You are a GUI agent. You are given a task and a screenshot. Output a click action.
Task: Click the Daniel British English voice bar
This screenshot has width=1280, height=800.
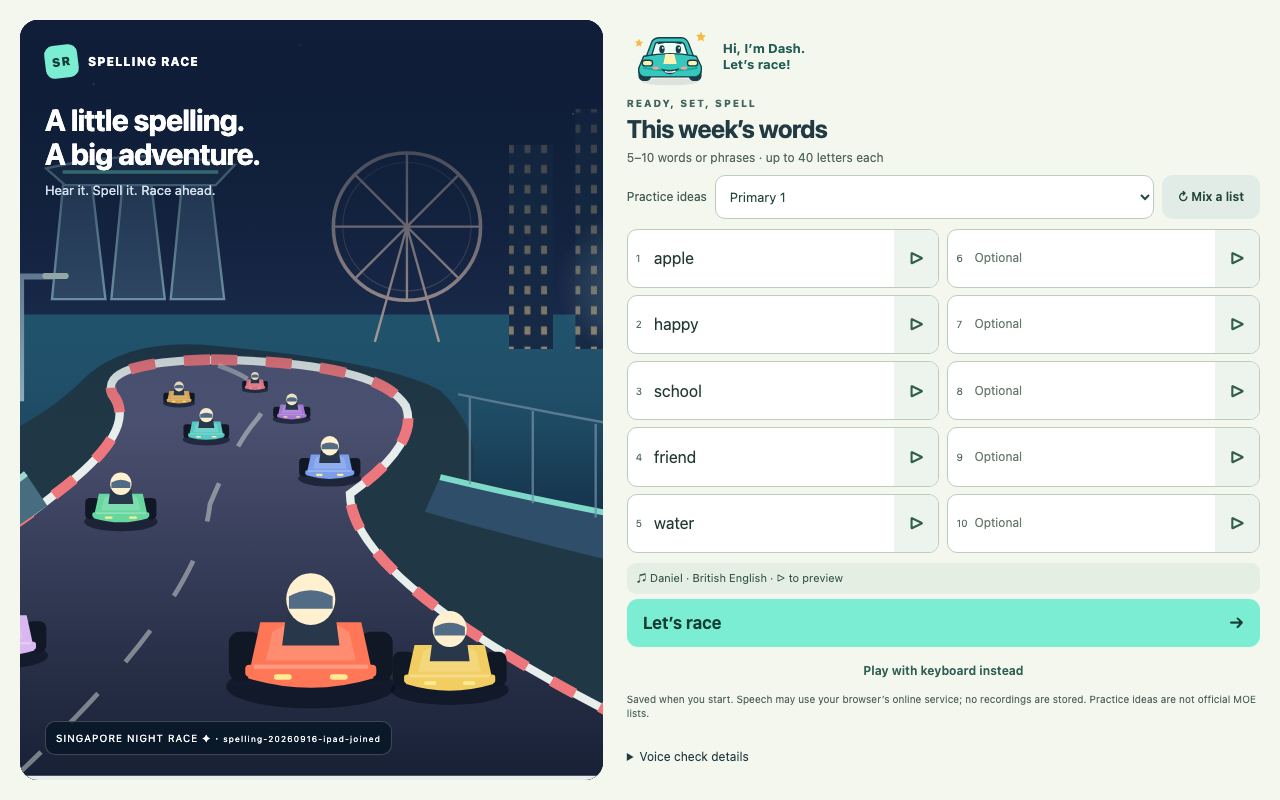pyautogui.click(x=943, y=578)
